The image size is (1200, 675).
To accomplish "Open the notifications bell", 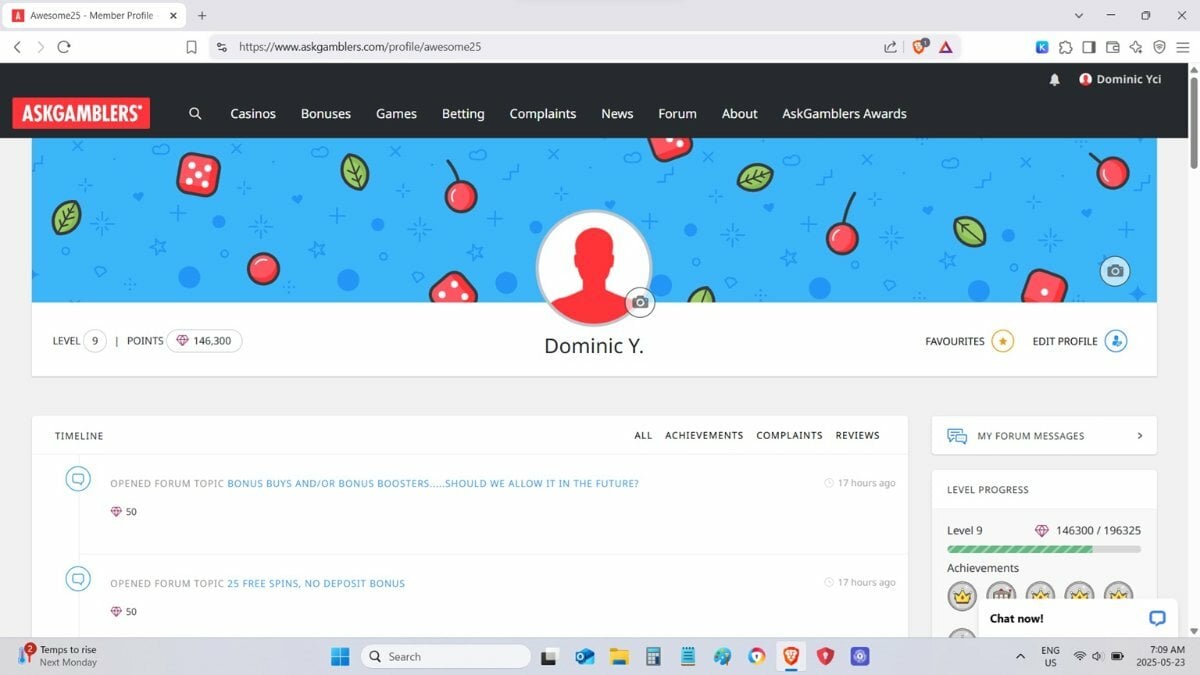I will point(1054,80).
